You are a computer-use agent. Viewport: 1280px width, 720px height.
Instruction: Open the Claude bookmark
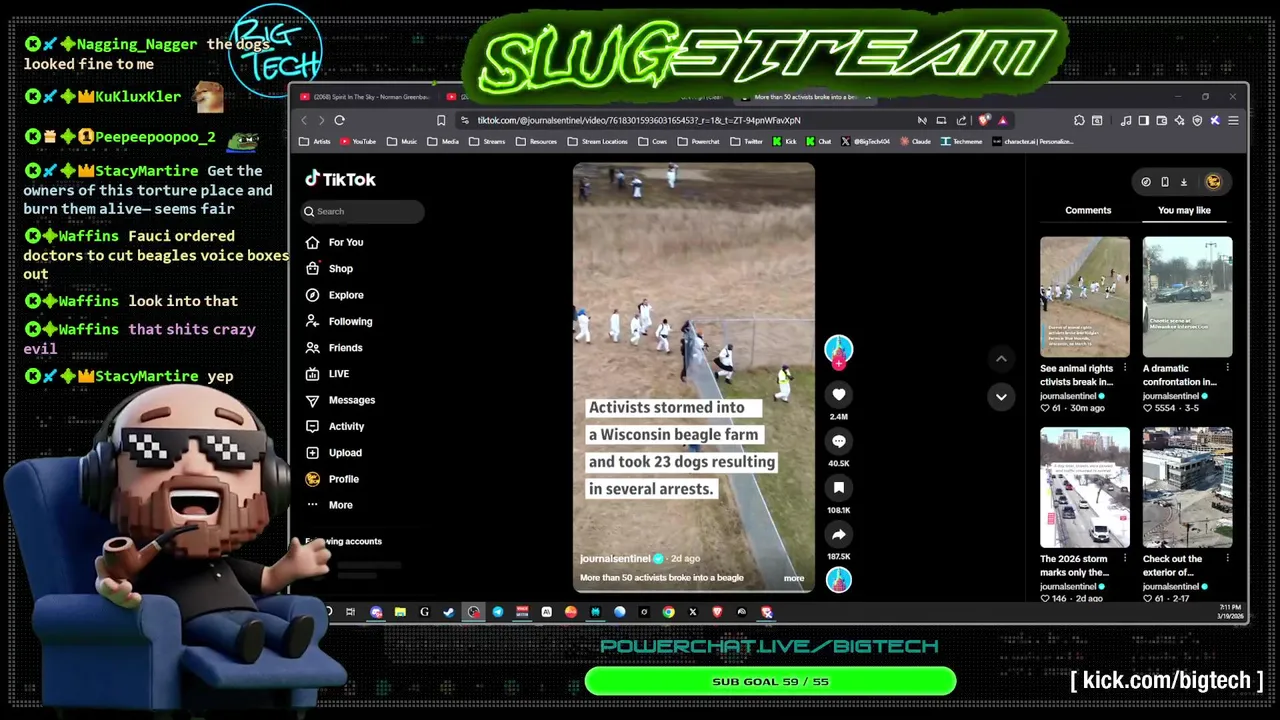tap(916, 141)
